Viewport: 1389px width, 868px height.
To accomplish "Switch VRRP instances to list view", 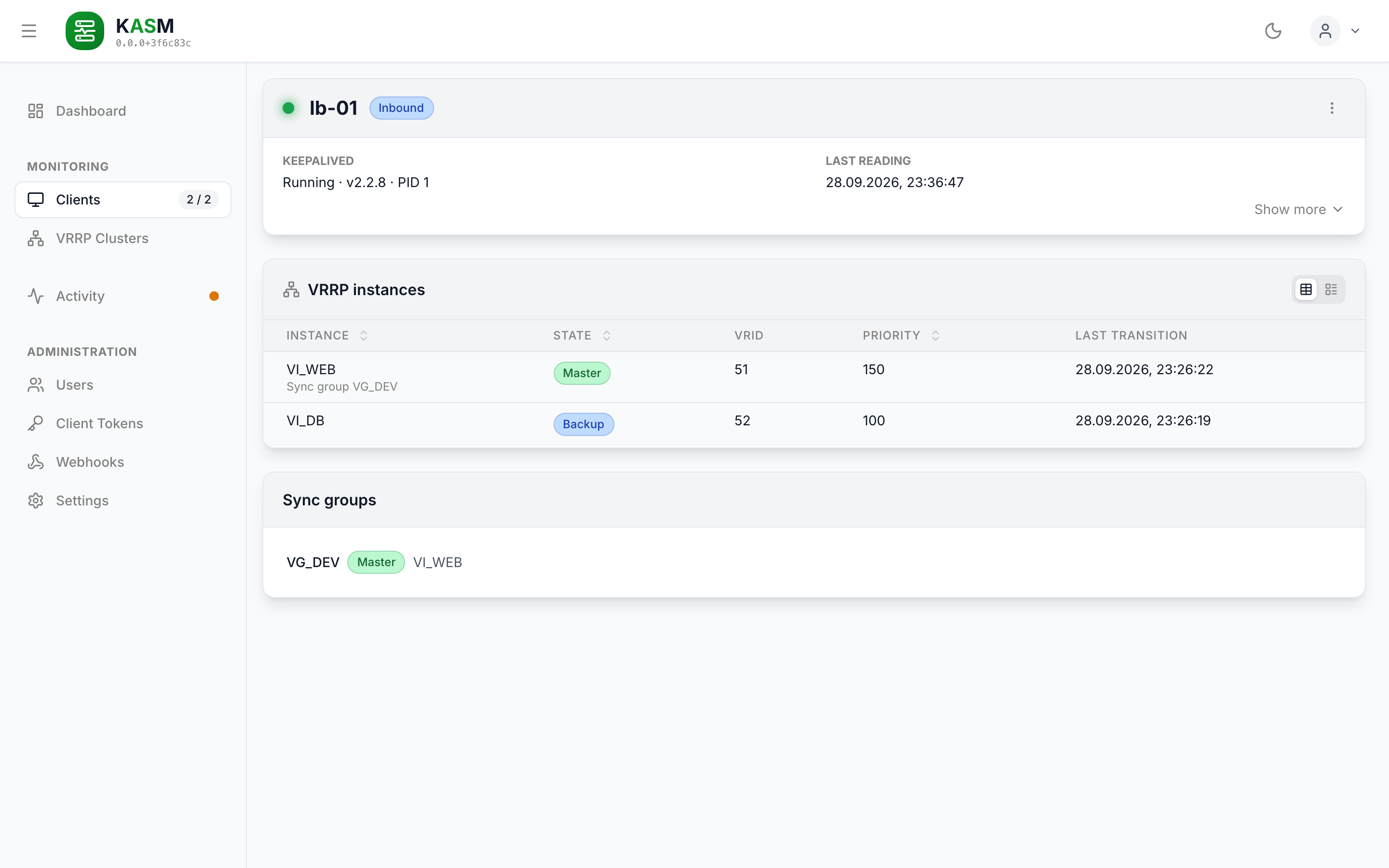I will click(1331, 289).
